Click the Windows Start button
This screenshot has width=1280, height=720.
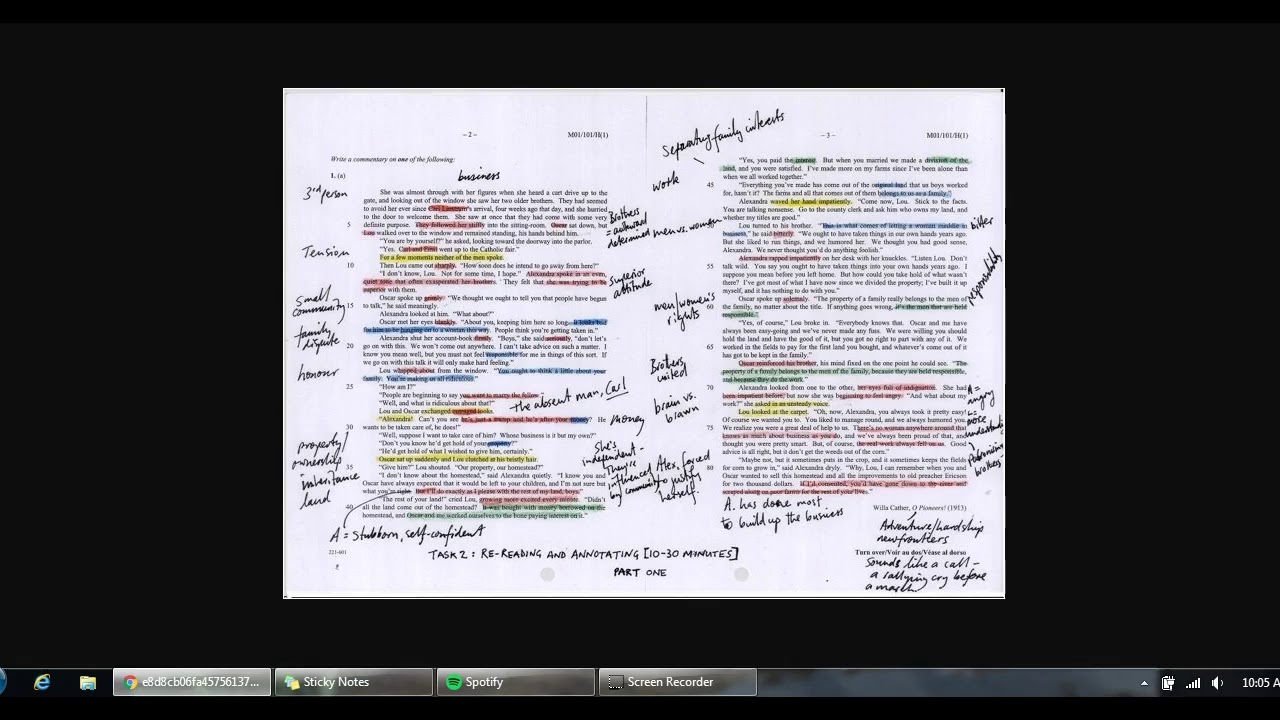click(3, 682)
